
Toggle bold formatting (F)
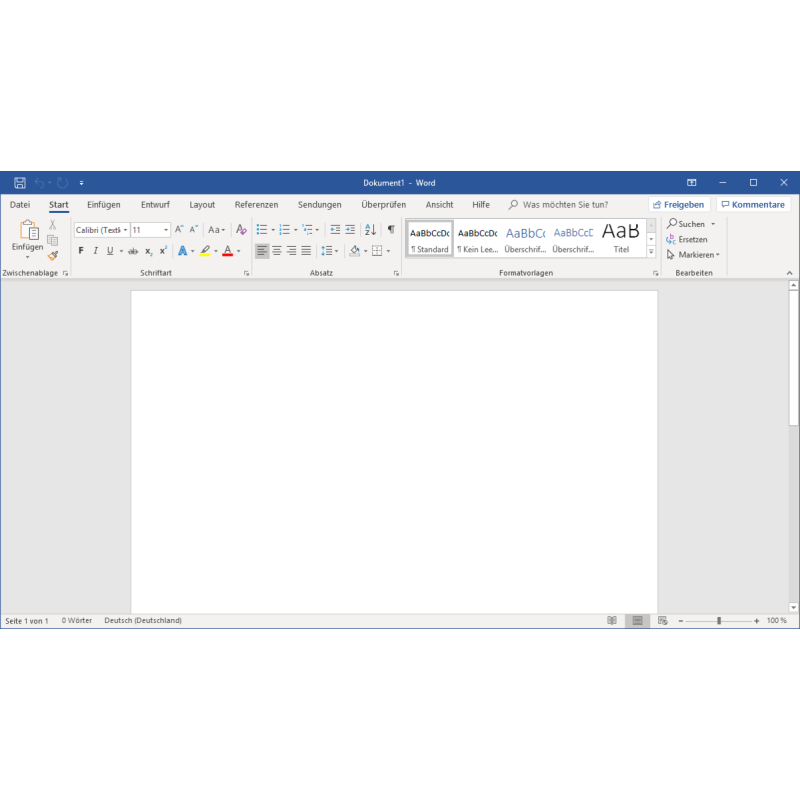click(x=81, y=251)
